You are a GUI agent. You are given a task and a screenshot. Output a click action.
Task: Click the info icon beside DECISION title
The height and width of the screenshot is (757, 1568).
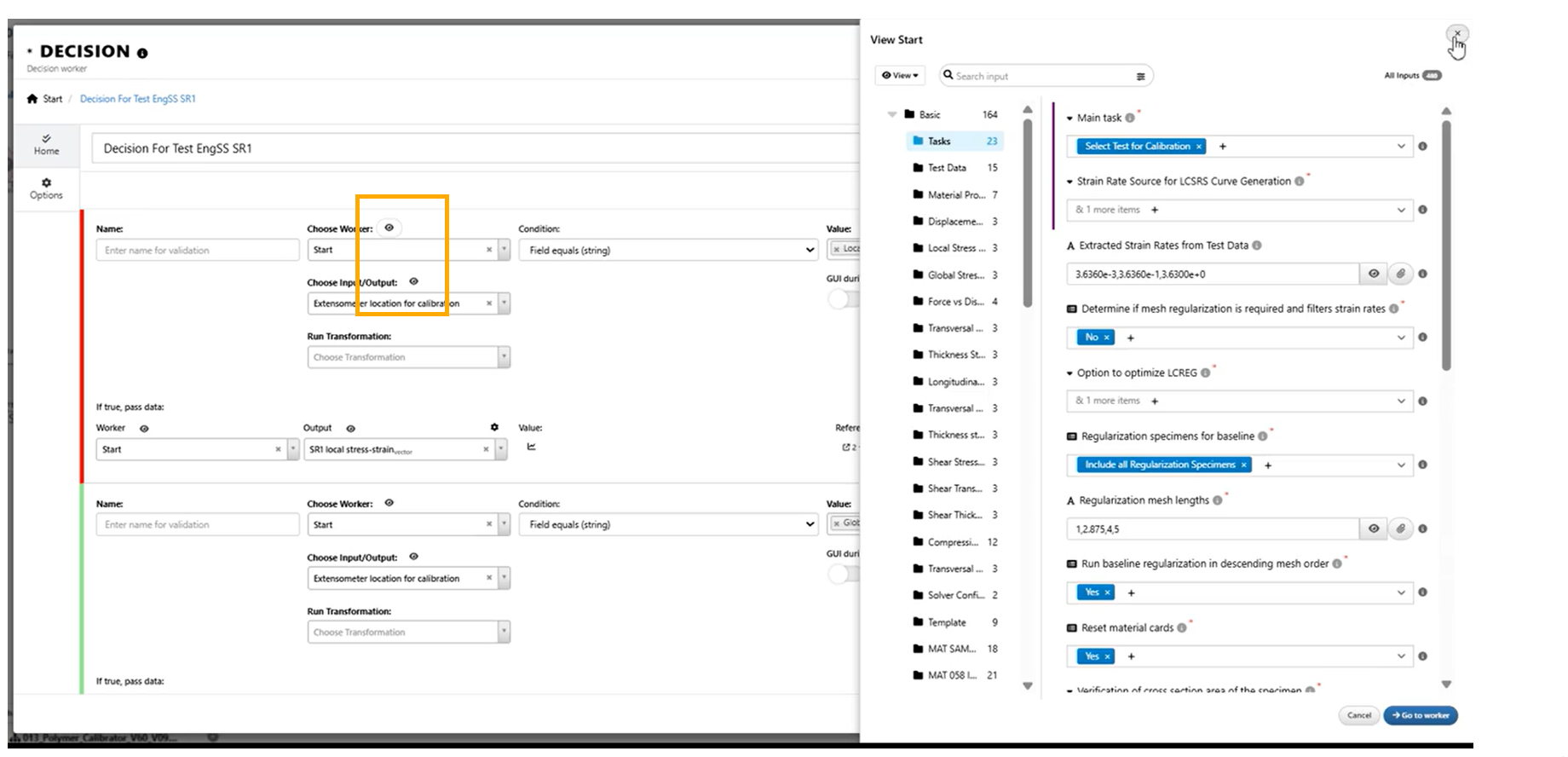tap(142, 53)
